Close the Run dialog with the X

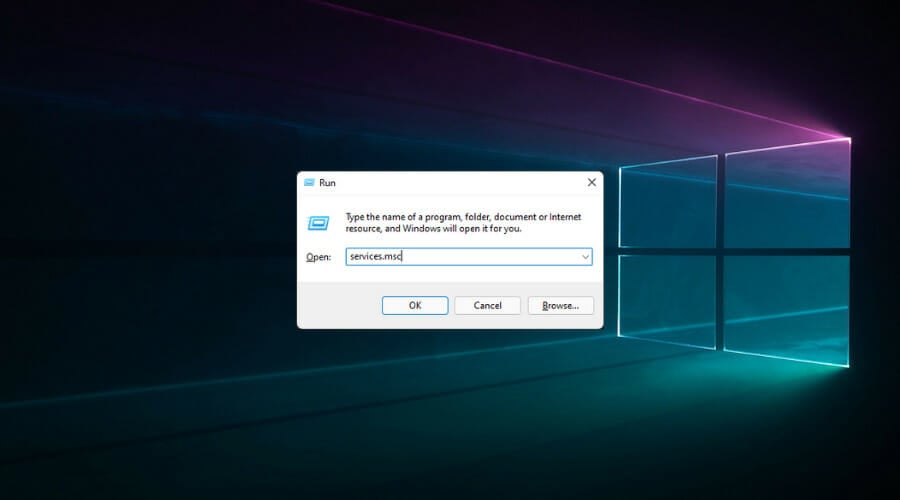coord(592,183)
